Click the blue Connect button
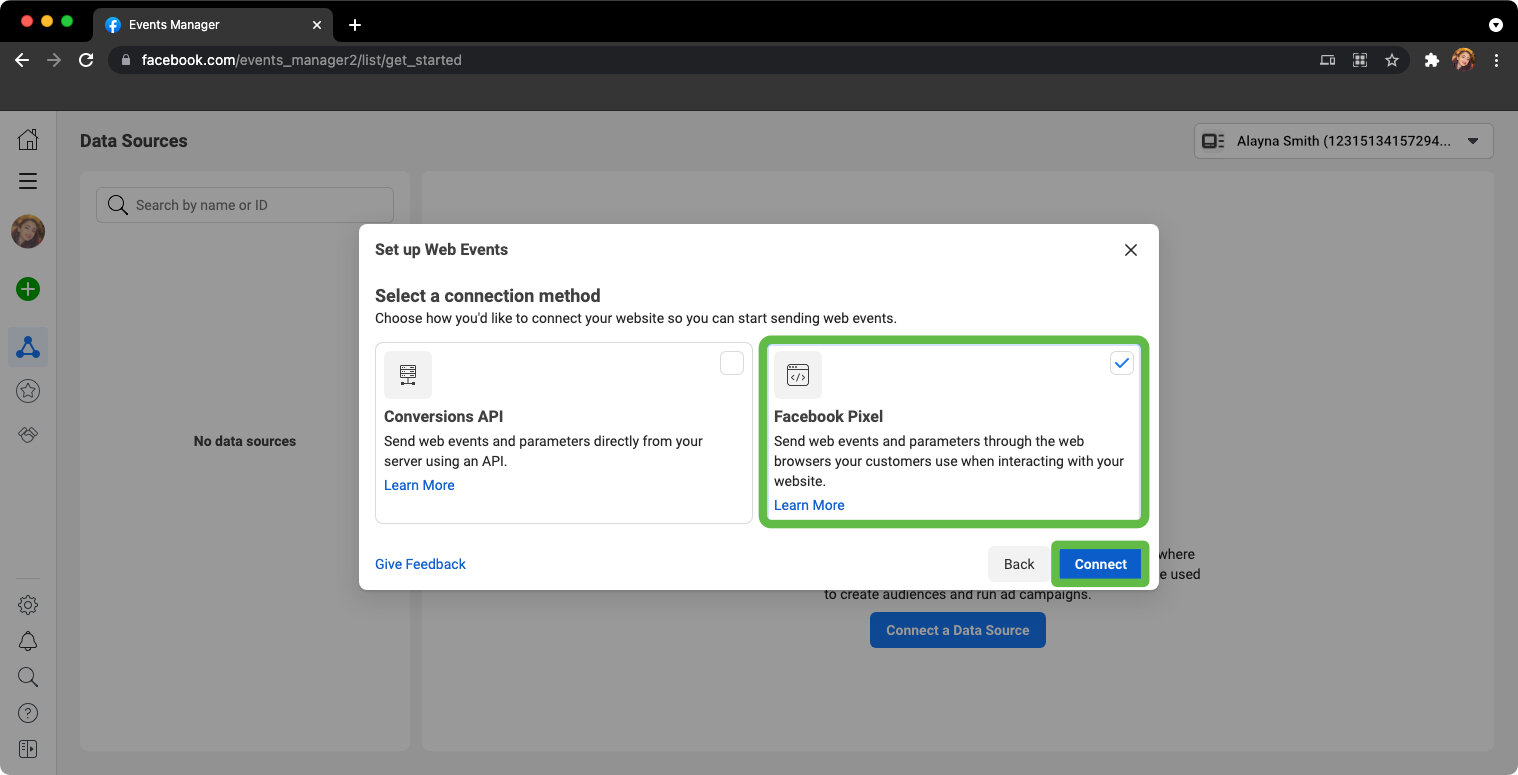This screenshot has width=1518, height=775. (1100, 564)
